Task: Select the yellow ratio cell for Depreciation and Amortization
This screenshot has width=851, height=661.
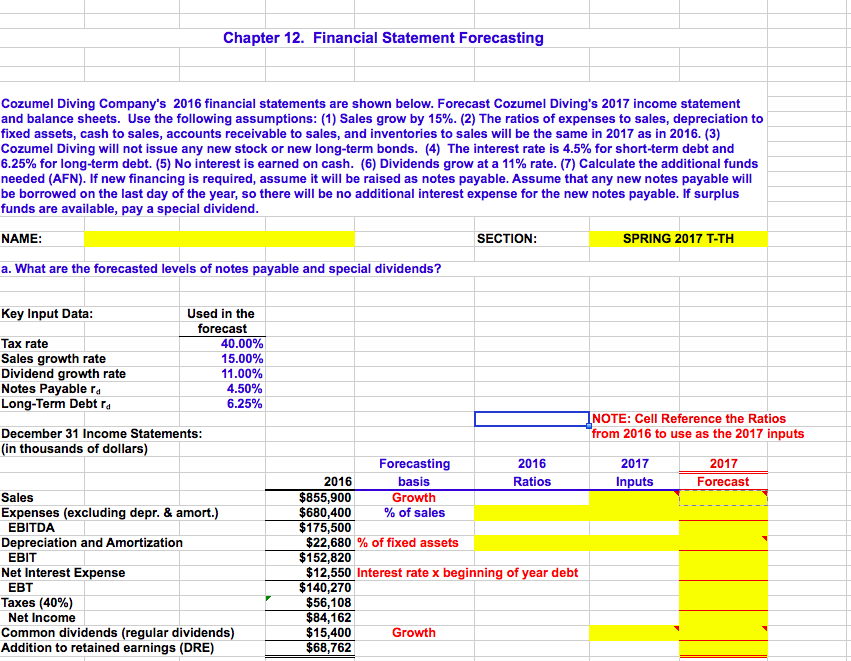Action: [531, 542]
